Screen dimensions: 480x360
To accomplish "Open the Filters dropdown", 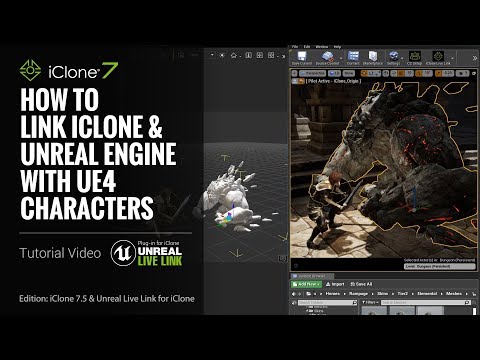I will click(x=370, y=303).
